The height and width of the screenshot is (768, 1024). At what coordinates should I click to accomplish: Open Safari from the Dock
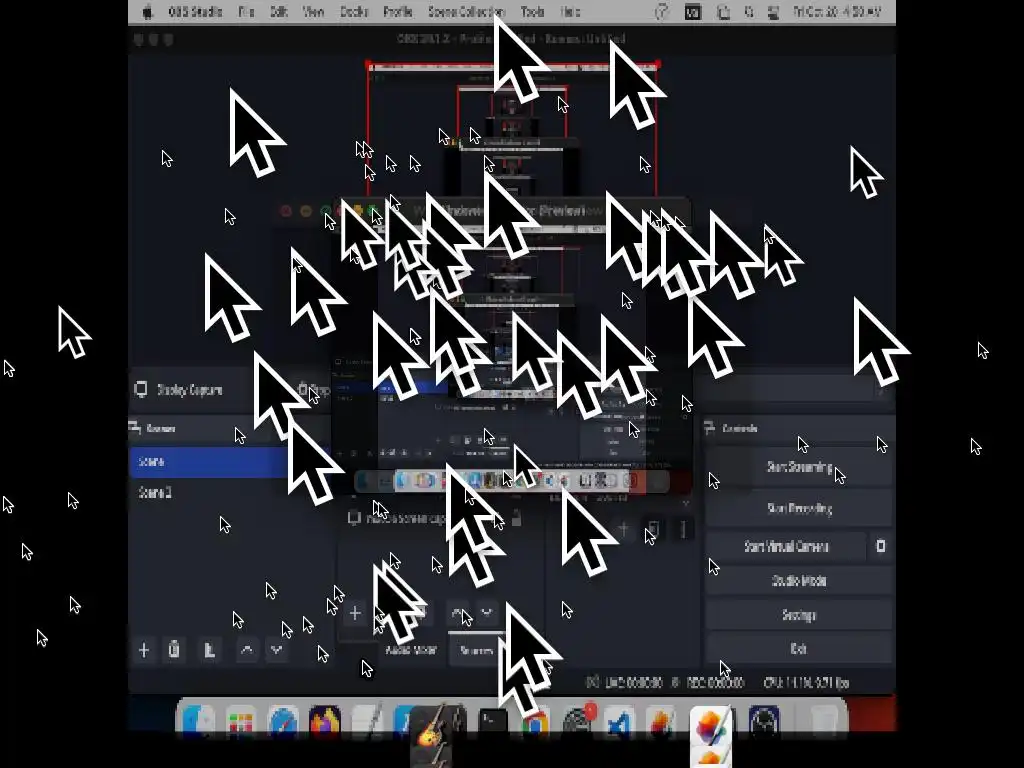pyautogui.click(x=283, y=722)
